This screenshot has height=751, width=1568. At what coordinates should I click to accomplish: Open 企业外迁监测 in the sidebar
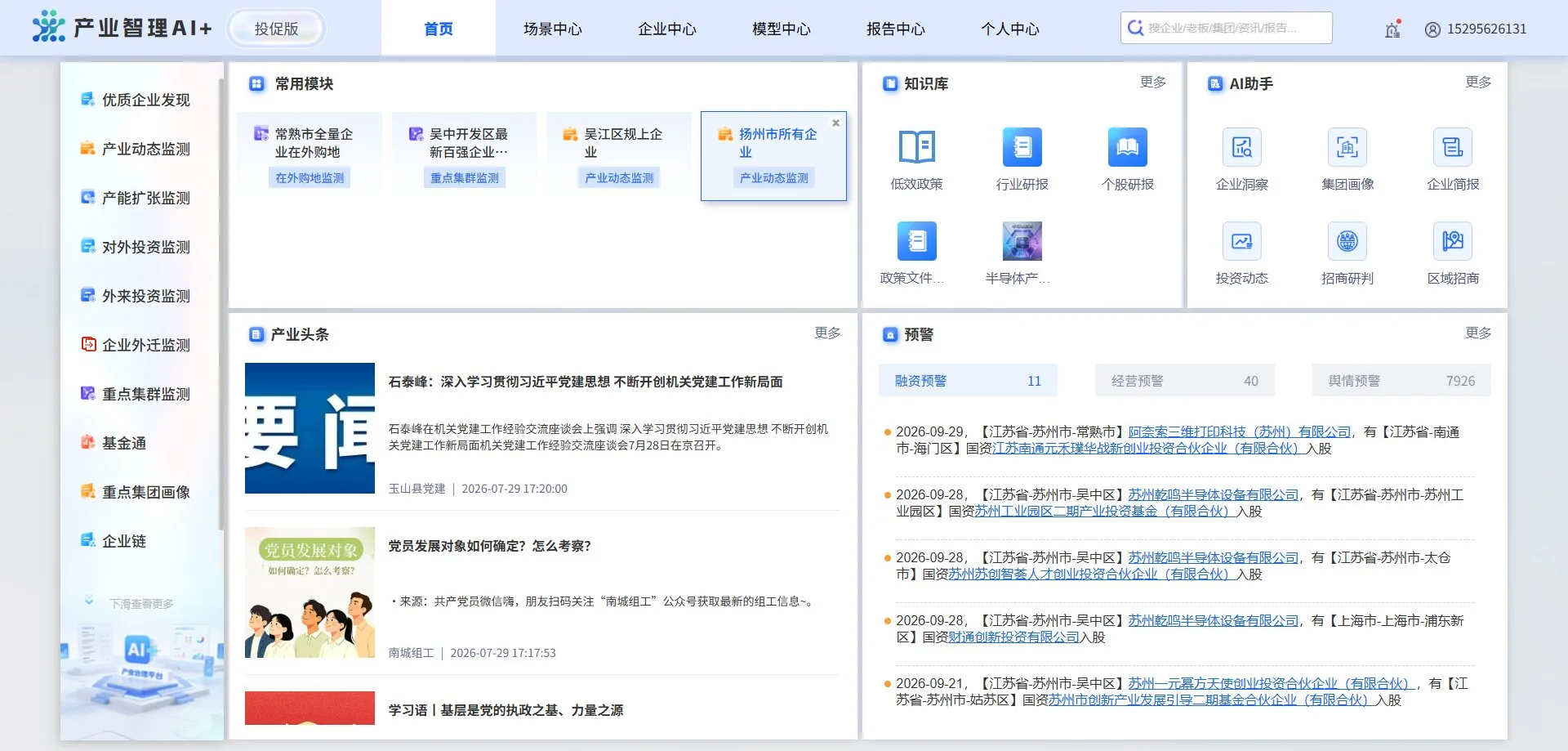point(136,345)
